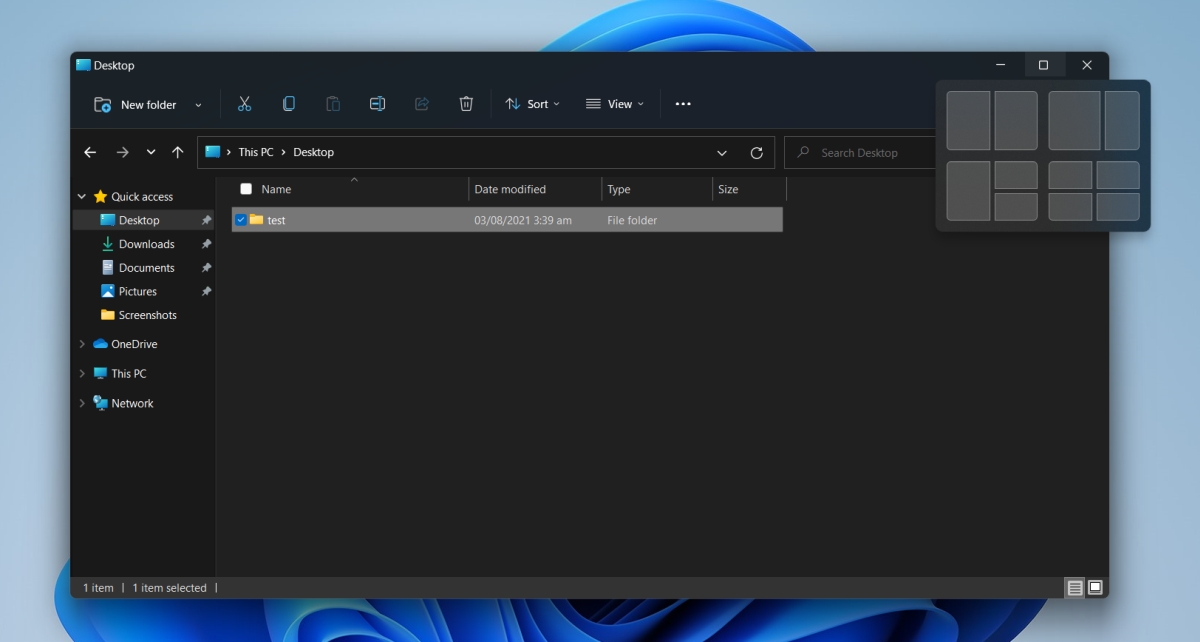Refresh the Desktop folder view
Image resolution: width=1200 pixels, height=642 pixels.
pos(756,153)
